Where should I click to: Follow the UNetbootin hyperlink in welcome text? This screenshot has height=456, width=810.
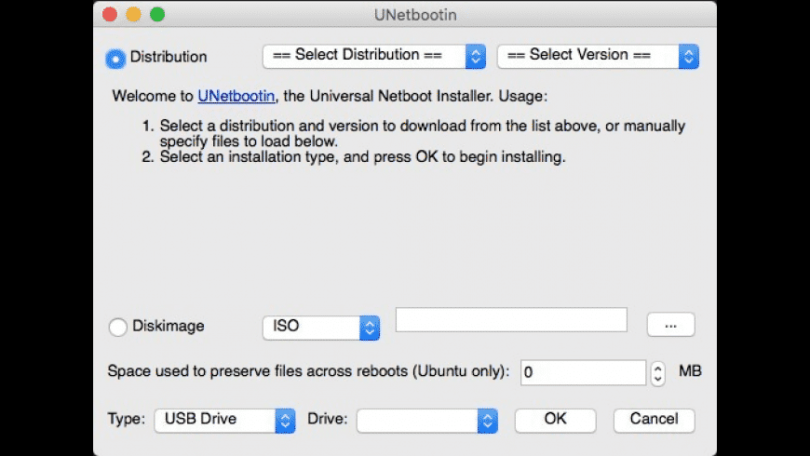click(x=236, y=97)
